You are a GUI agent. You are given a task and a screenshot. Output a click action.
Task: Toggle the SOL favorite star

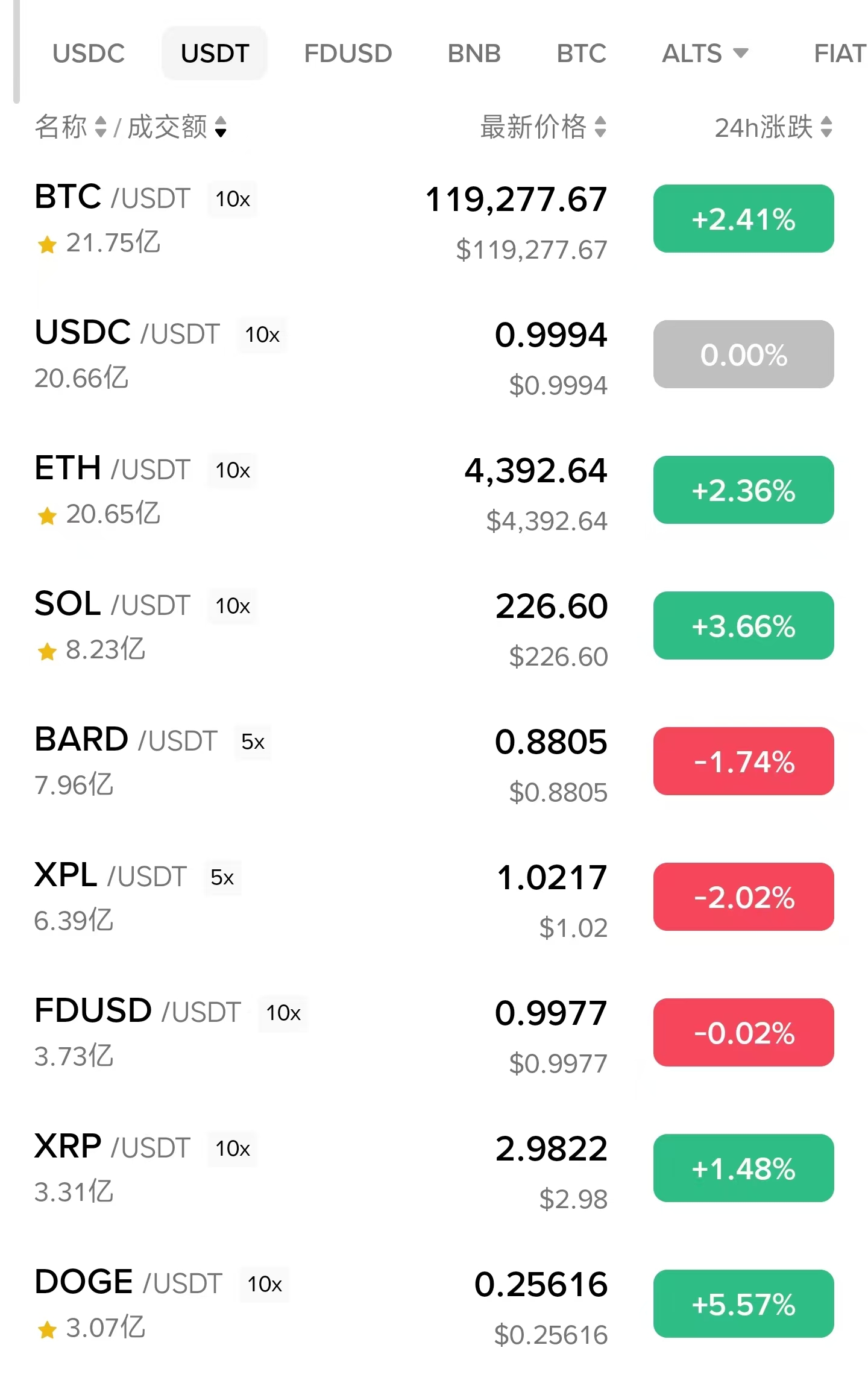coord(47,652)
